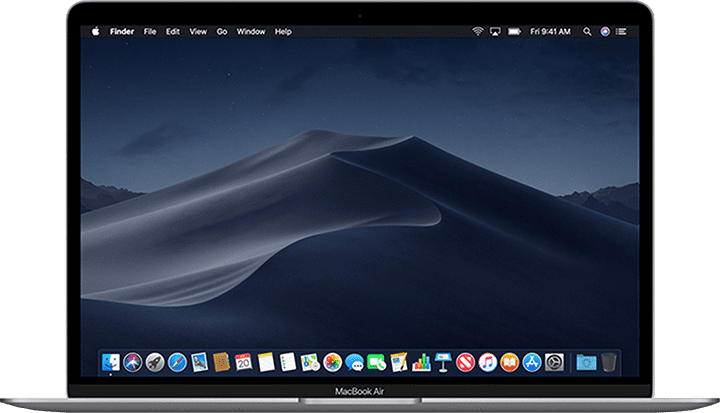720x413 pixels.
Task: Open Launchpad rocket icon
Action: pyautogui.click(x=154, y=361)
